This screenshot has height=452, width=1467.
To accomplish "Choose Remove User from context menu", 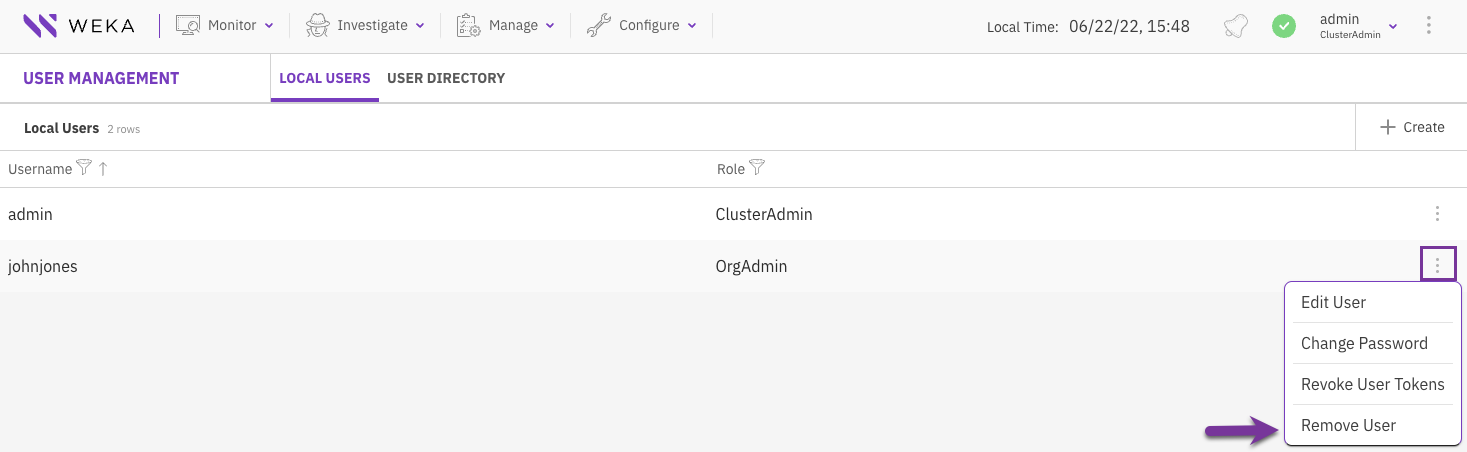I will [1348, 425].
